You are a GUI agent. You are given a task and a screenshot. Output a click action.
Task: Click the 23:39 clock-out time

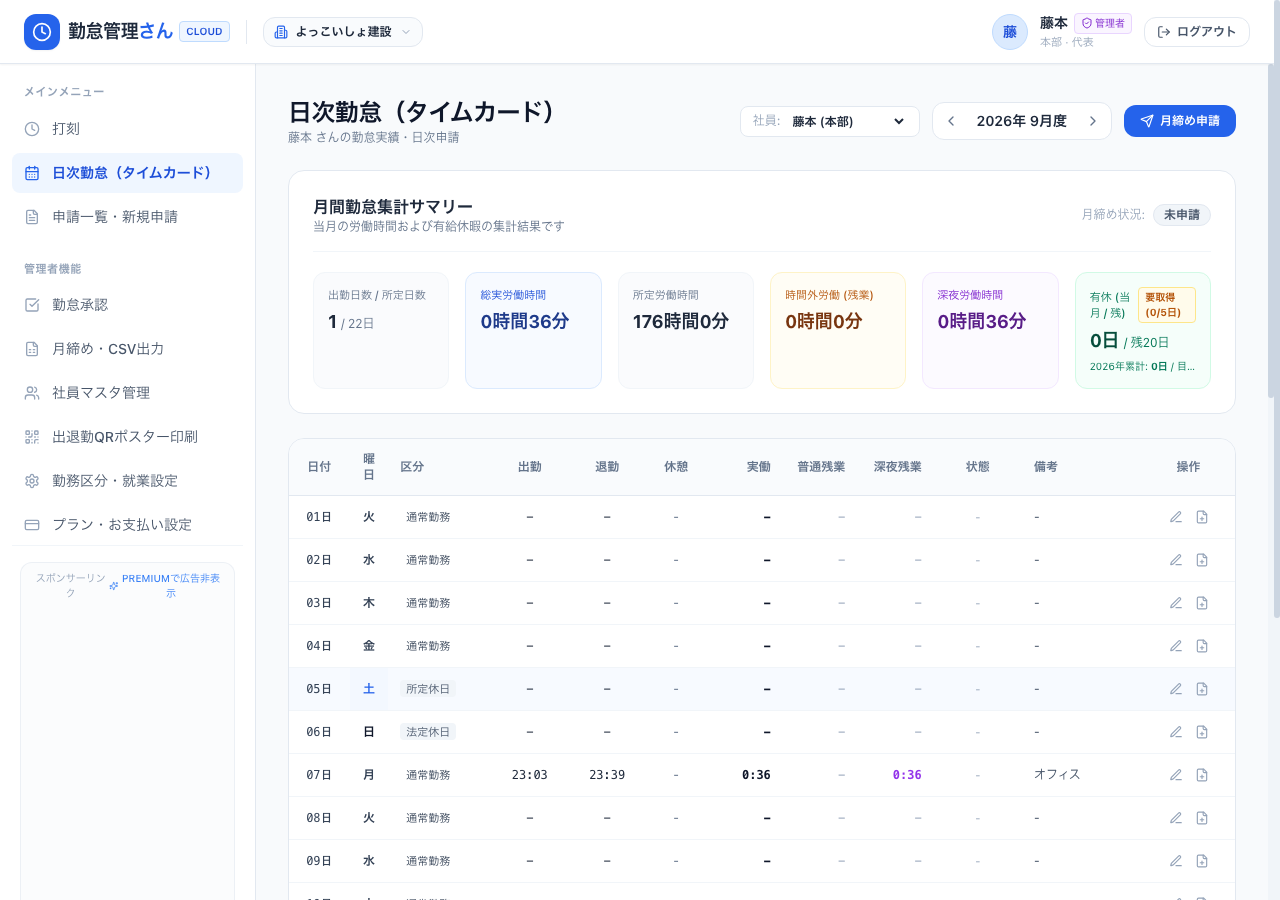pyautogui.click(x=607, y=775)
